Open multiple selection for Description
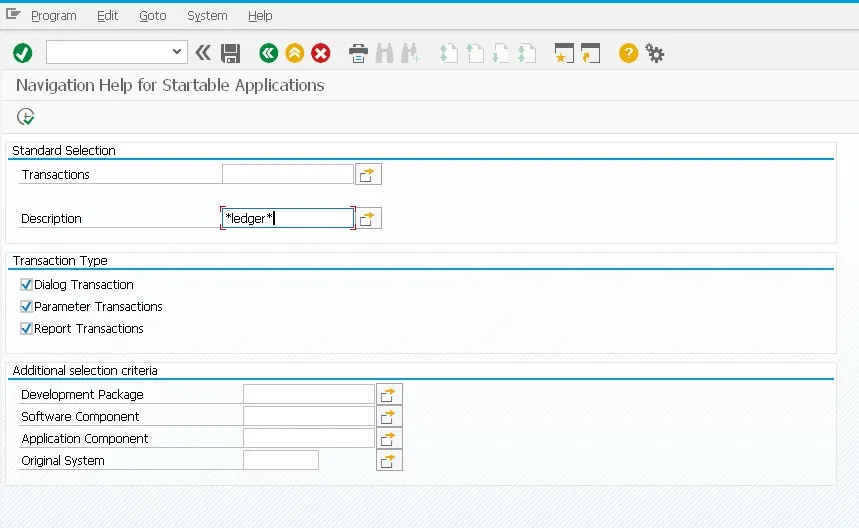Viewport: 859px width, 528px height. (368, 218)
